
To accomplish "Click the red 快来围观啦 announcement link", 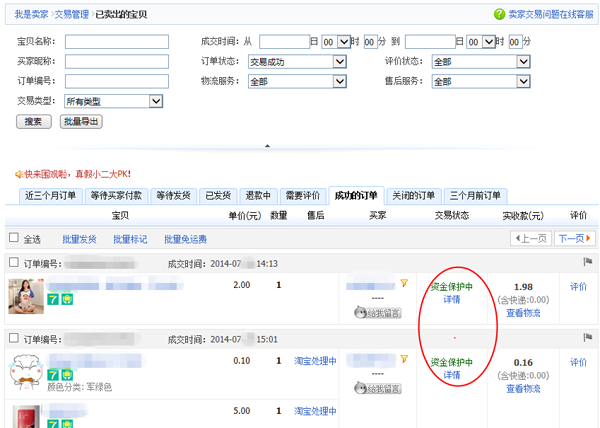I will 78,174.
